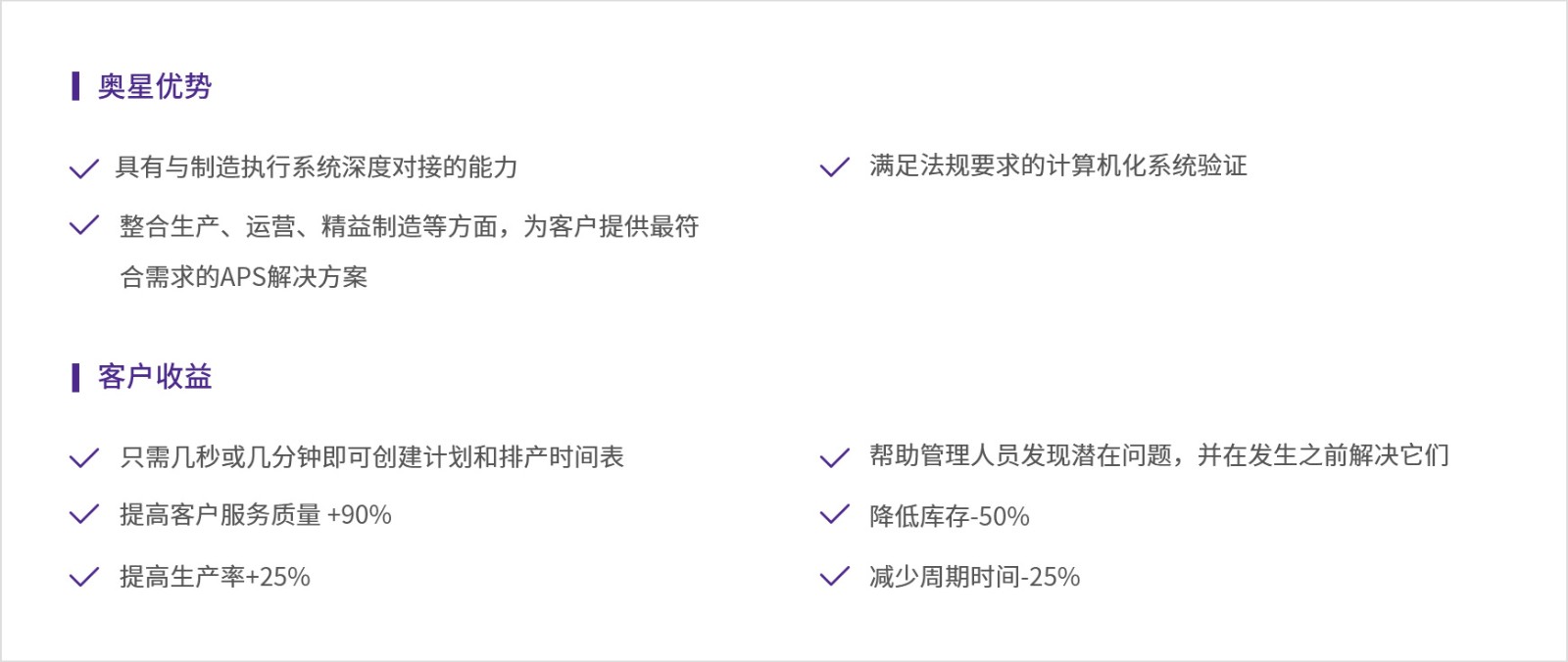The image size is (1568, 662).
Task: Click checkmark beside 整合生产、运营、精益制造
Action: (x=84, y=226)
